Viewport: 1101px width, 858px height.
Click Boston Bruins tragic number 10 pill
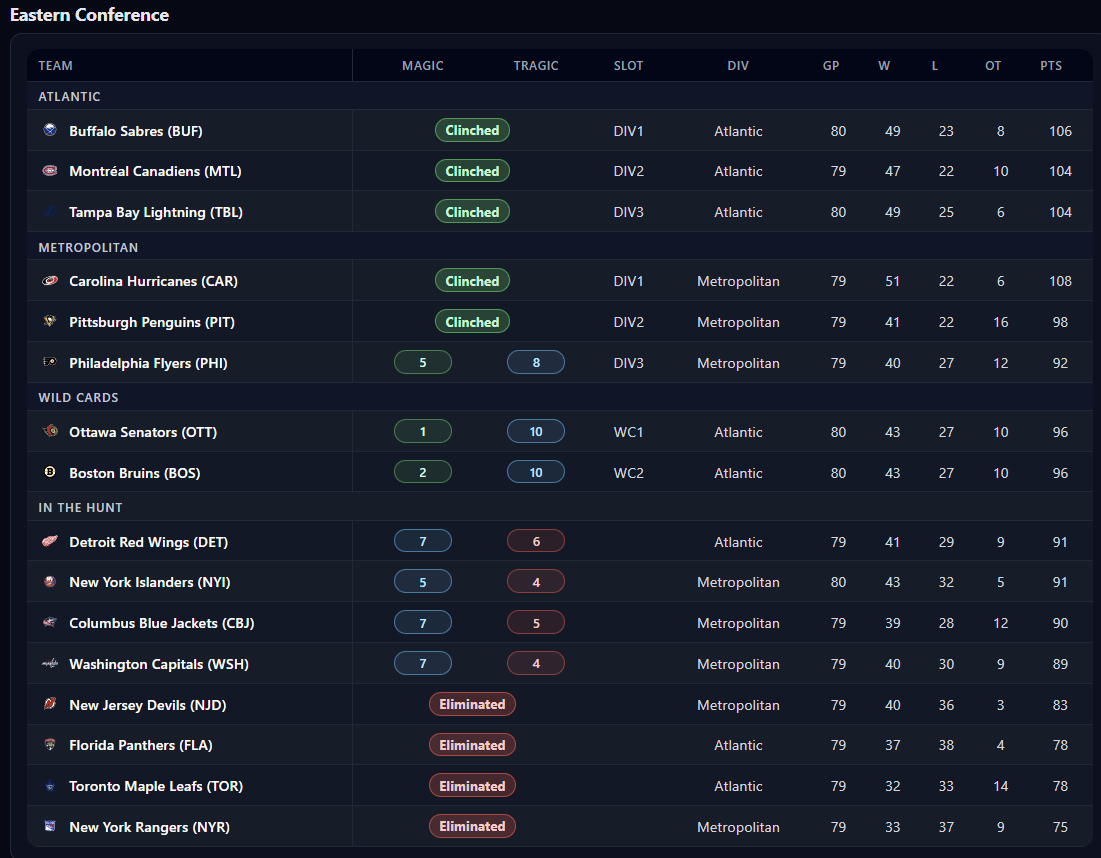pos(536,472)
